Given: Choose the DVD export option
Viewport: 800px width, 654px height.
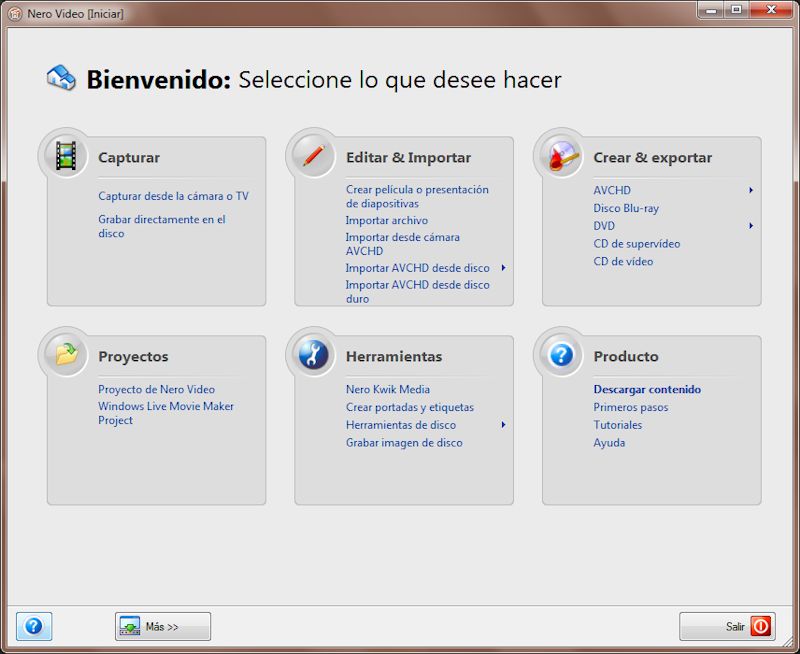Looking at the screenshot, I should 604,225.
